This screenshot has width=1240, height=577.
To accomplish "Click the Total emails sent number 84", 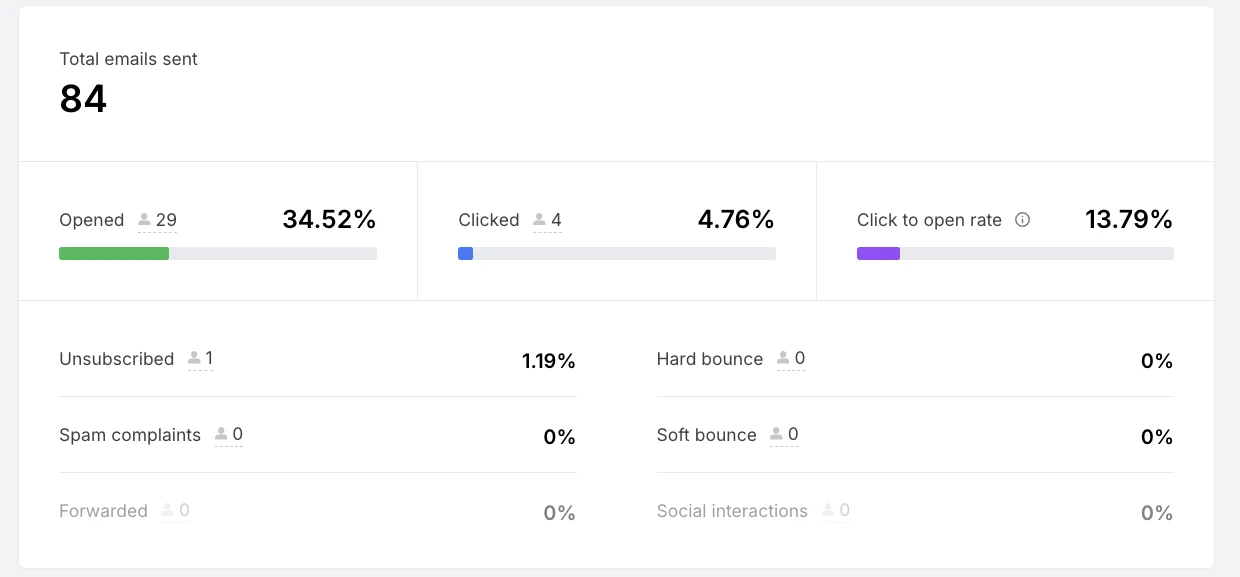I will coord(83,99).
